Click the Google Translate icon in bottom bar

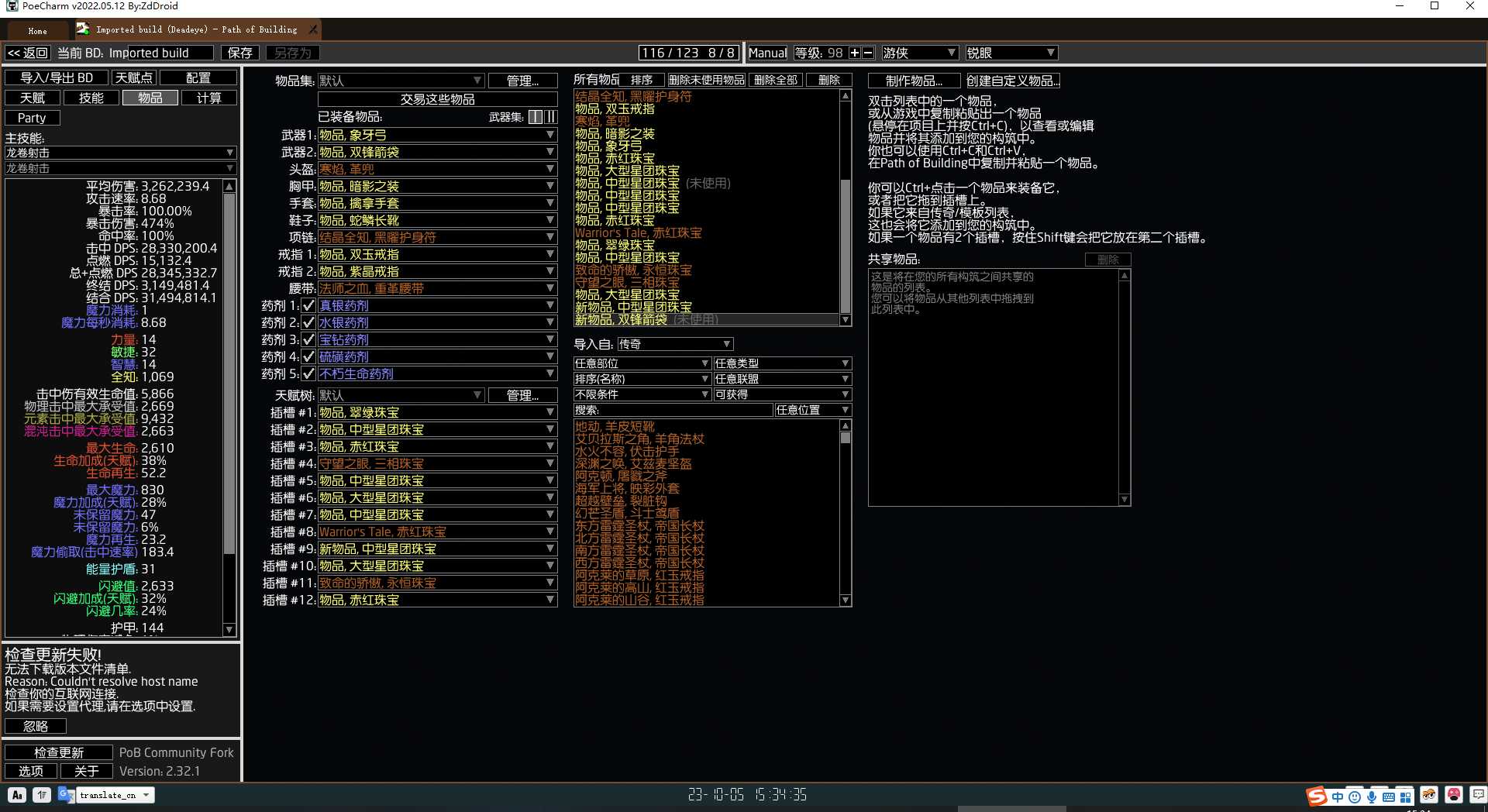pyautogui.click(x=66, y=795)
